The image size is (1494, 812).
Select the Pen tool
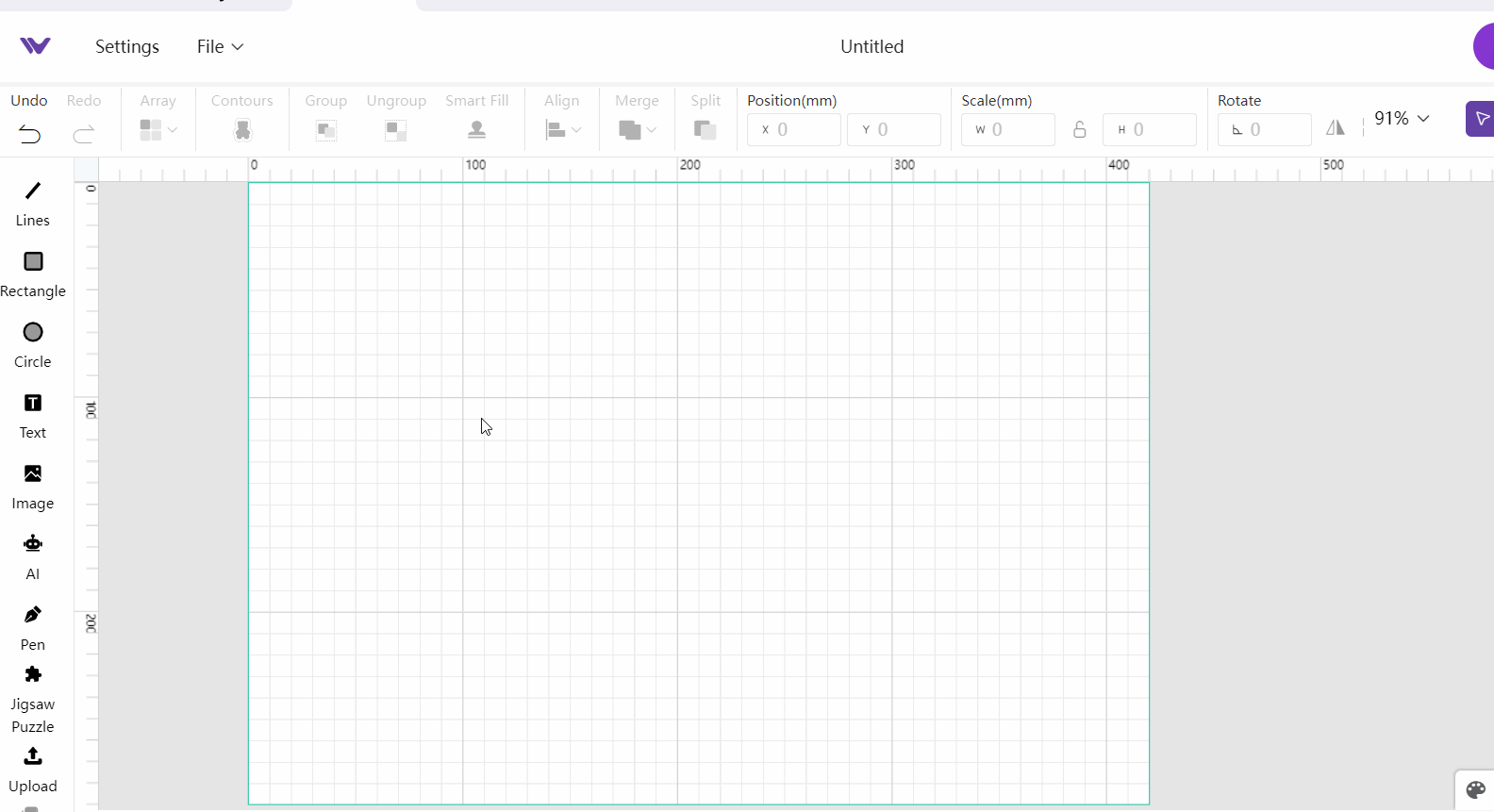(x=33, y=628)
